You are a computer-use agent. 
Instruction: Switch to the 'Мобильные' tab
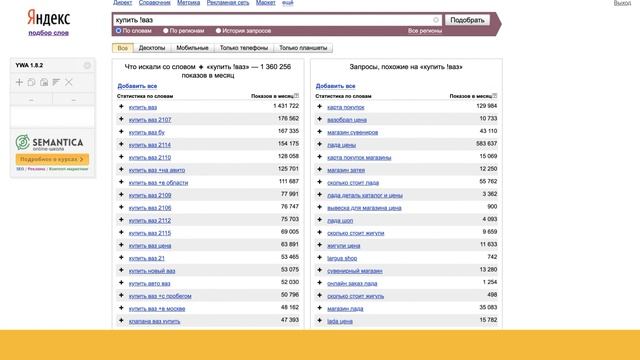pyautogui.click(x=192, y=48)
